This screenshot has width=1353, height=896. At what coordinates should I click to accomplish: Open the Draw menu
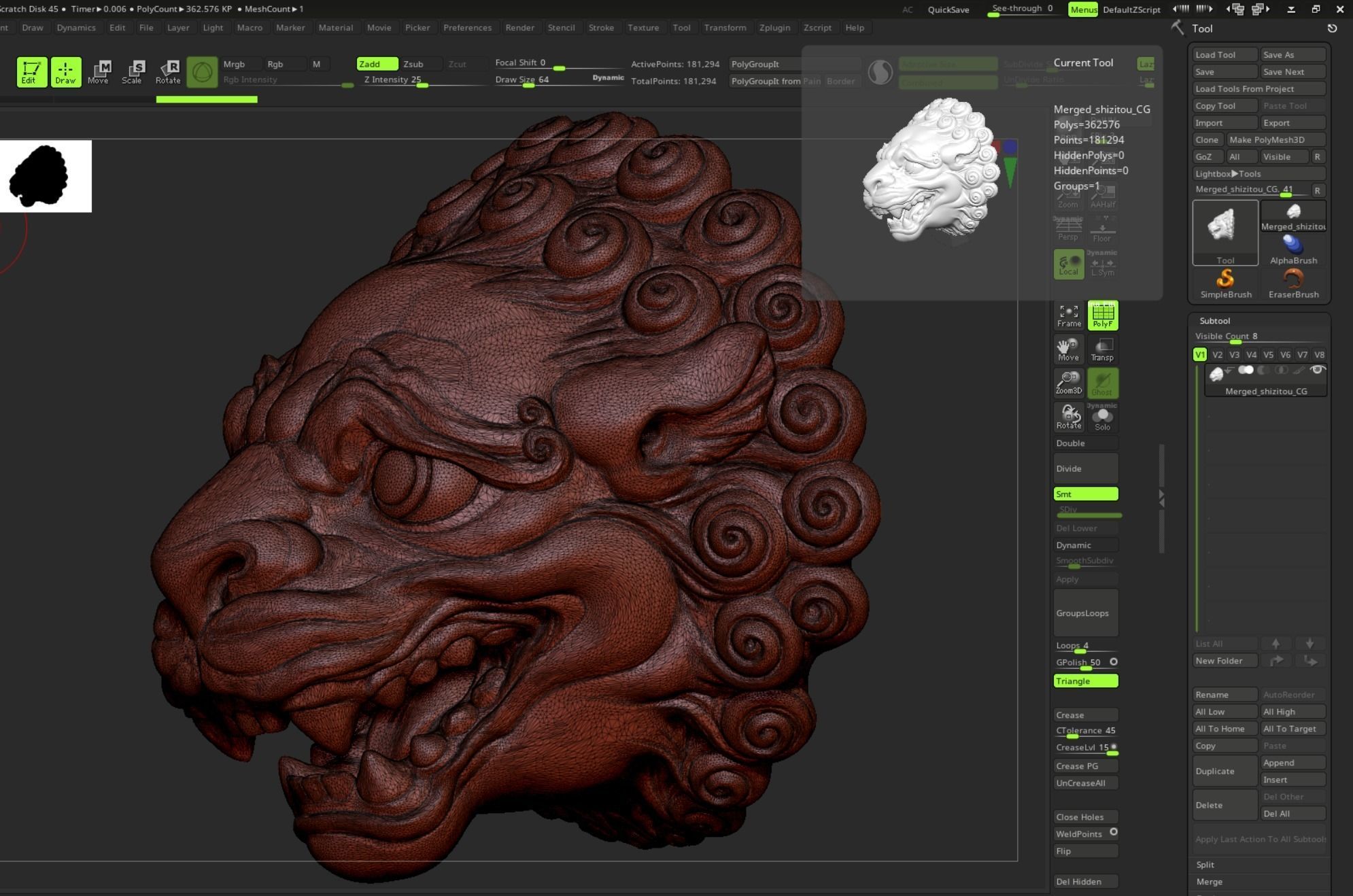[32, 28]
